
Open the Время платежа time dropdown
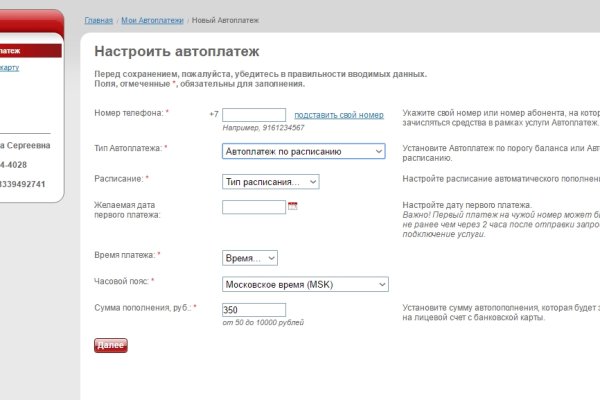[250, 258]
